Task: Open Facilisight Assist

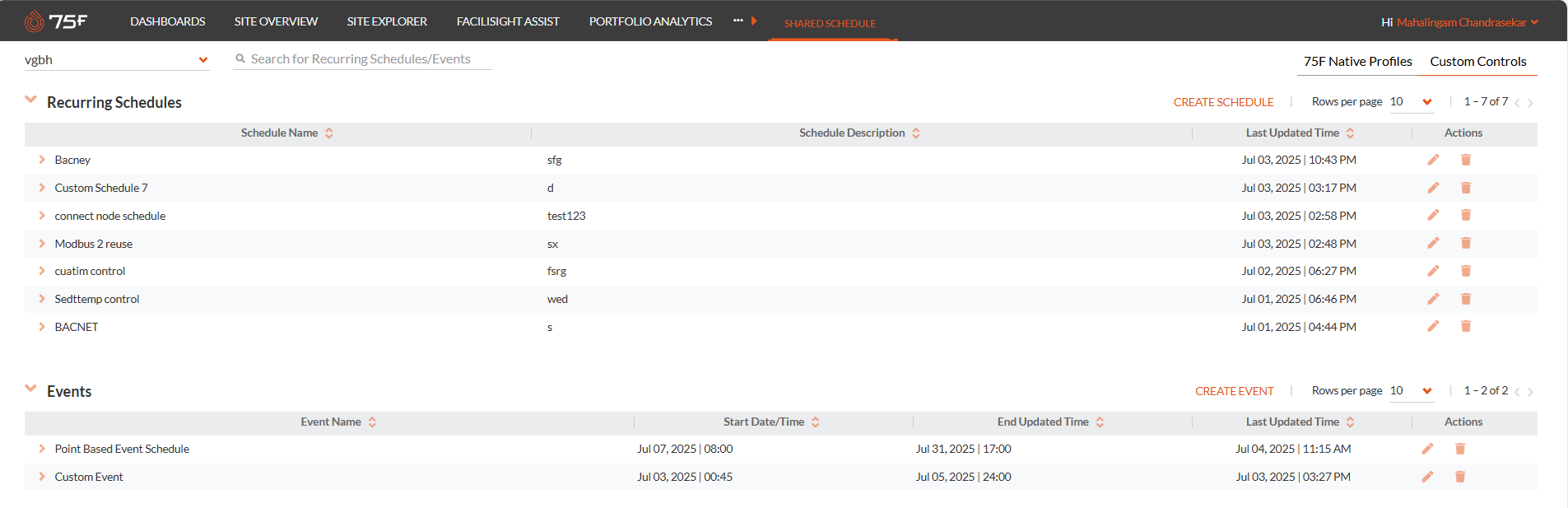Action: tap(508, 21)
